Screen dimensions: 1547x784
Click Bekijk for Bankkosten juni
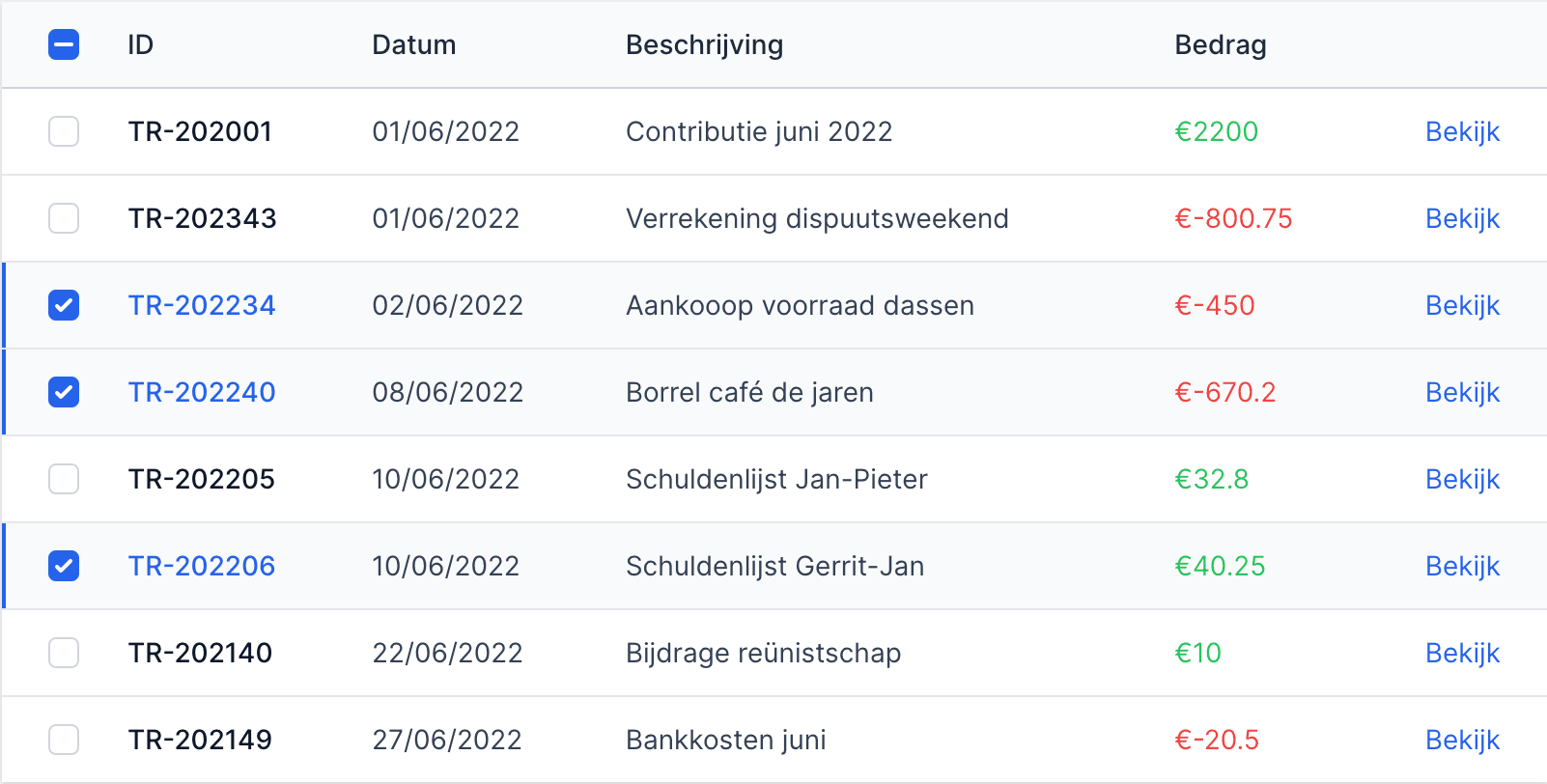(x=1462, y=740)
